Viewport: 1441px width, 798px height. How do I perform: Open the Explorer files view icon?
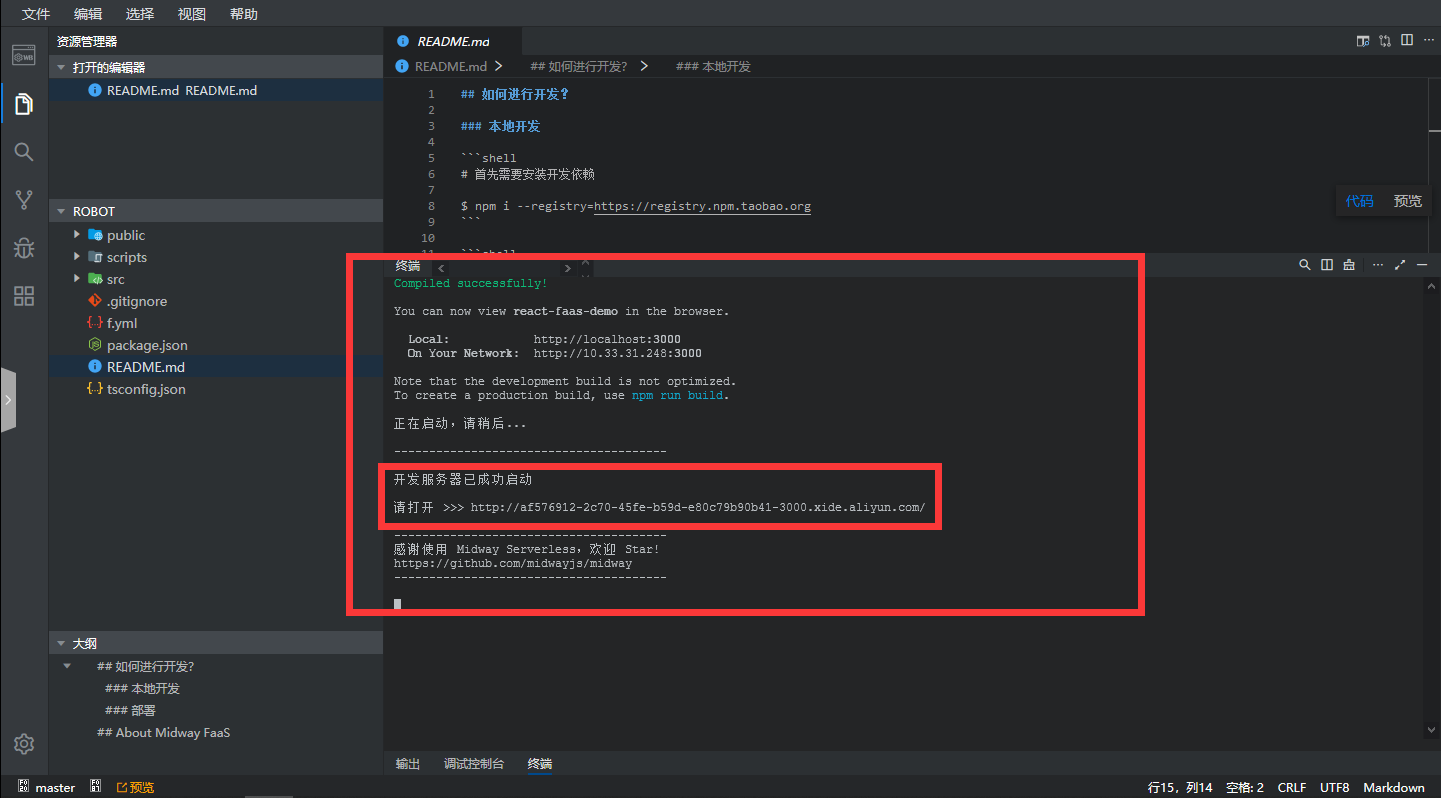(24, 104)
